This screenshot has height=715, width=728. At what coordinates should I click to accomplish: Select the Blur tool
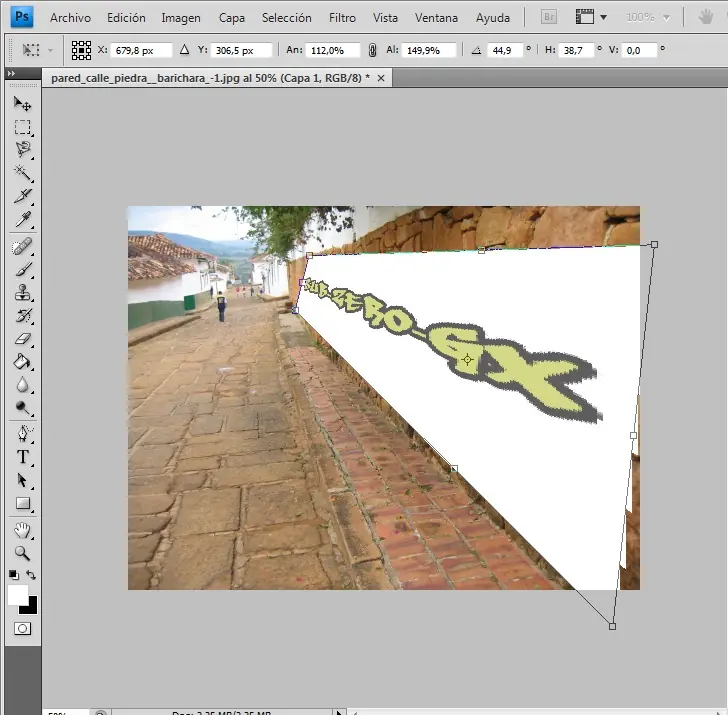pos(22,385)
